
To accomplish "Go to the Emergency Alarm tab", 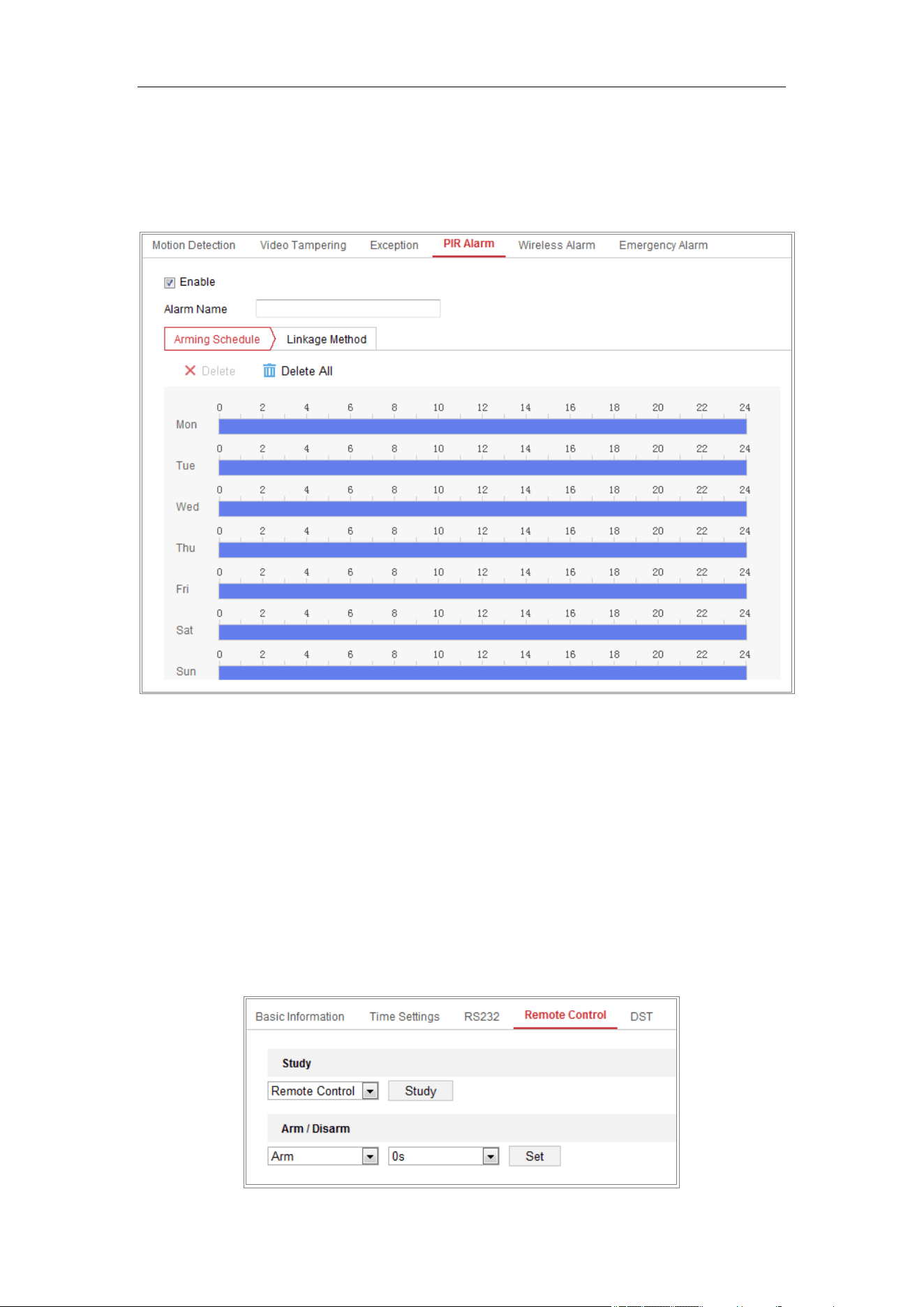I will [663, 245].
